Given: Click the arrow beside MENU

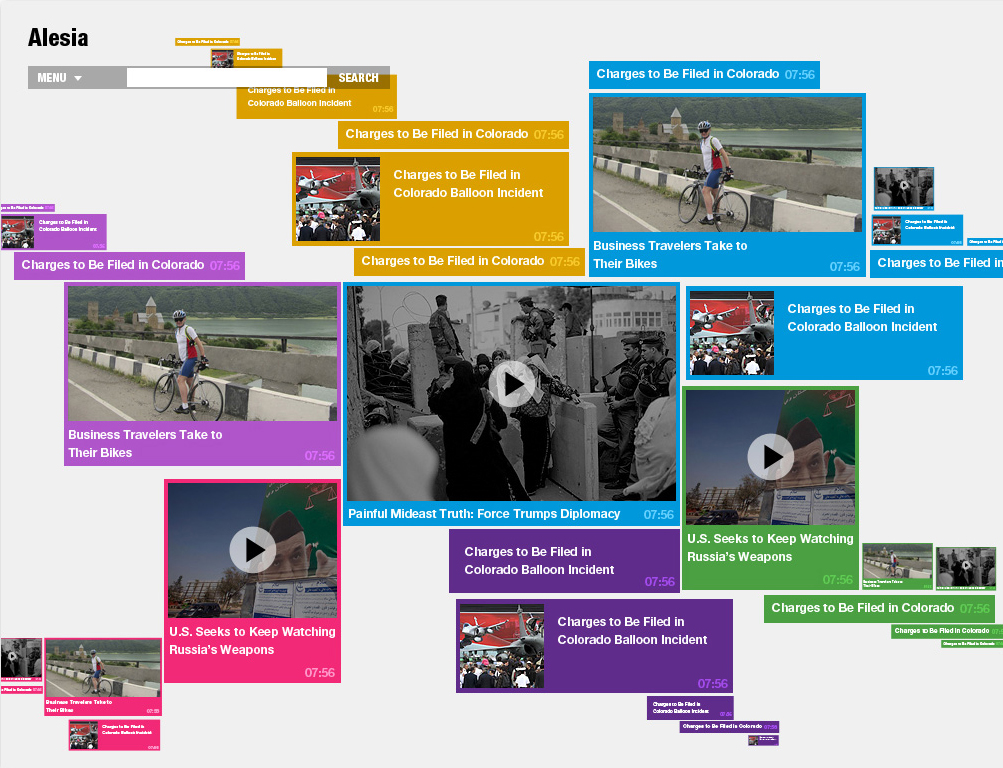Looking at the screenshot, I should (78, 78).
